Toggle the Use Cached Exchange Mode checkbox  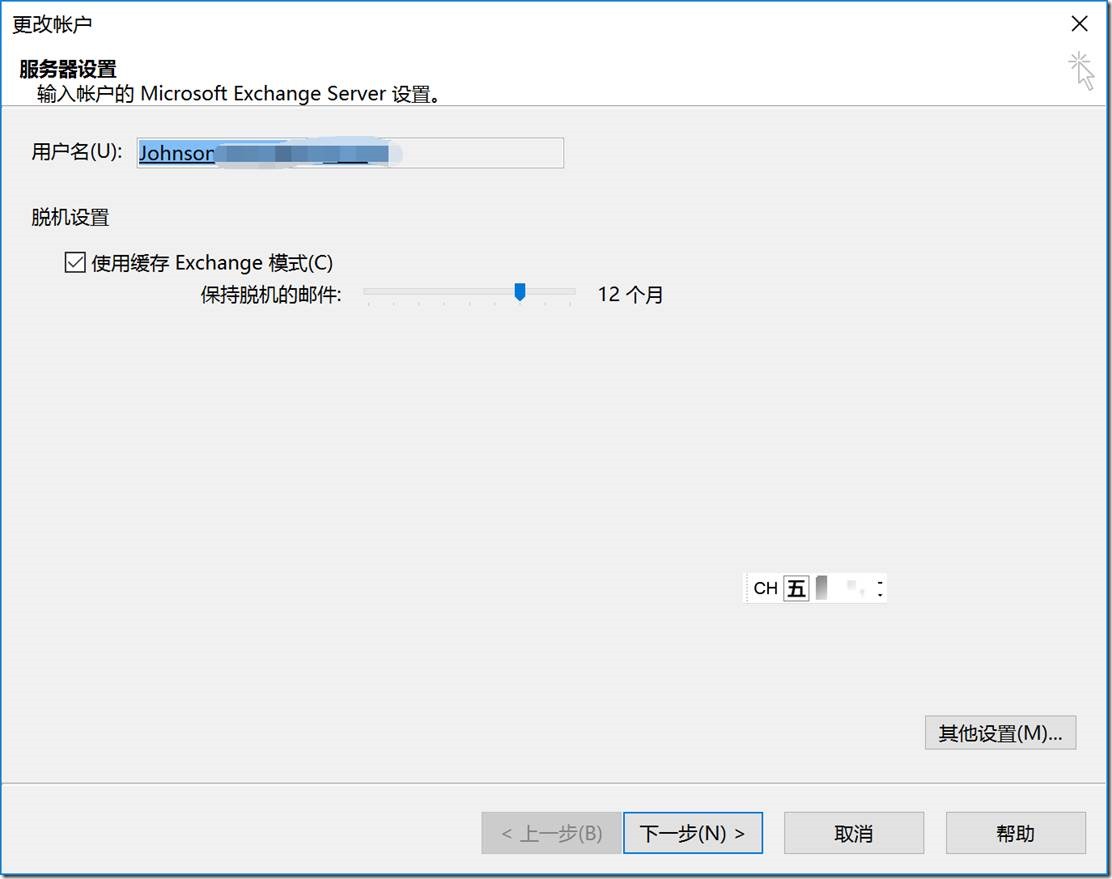click(74, 262)
